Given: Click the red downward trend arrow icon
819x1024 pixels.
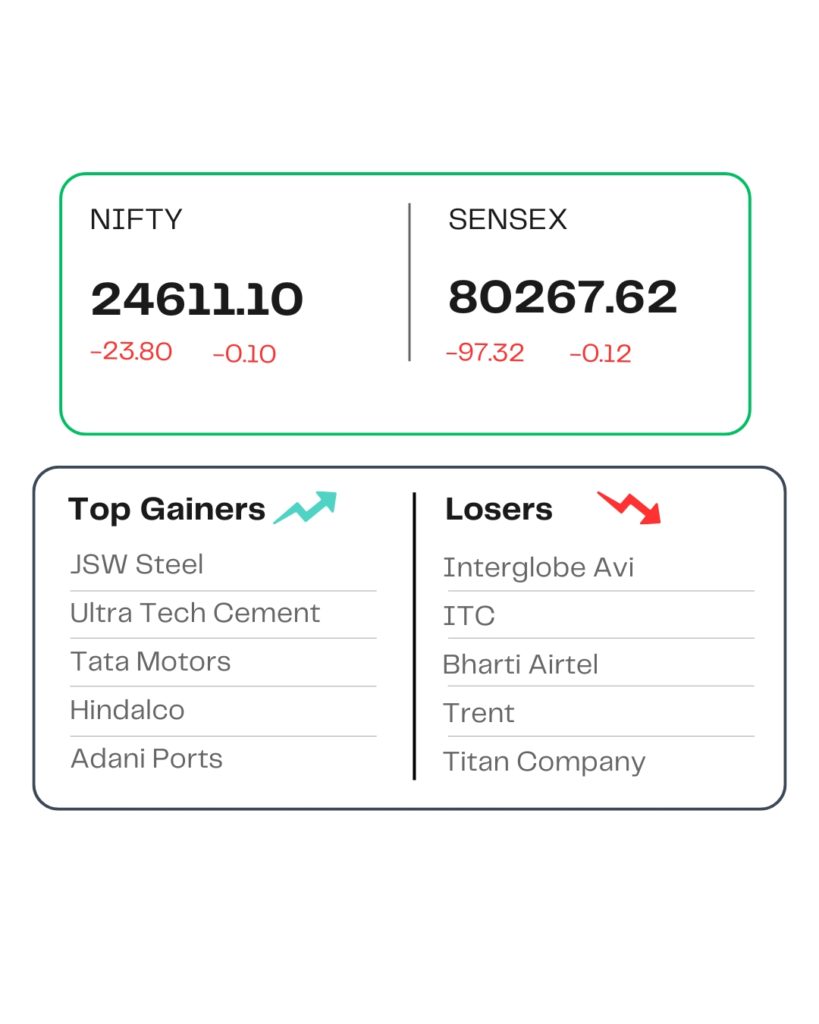Looking at the screenshot, I should point(629,507).
